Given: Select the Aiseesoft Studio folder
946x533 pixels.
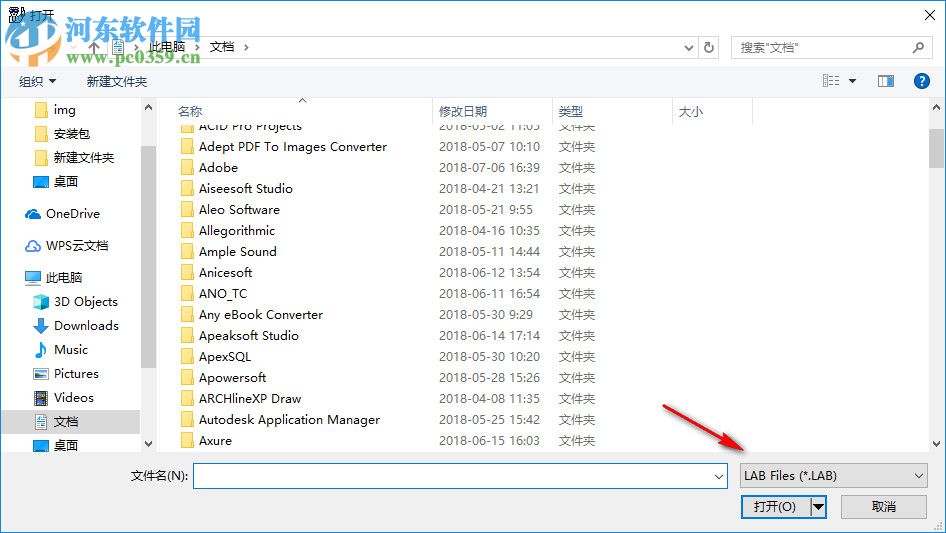Looking at the screenshot, I should [x=246, y=189].
